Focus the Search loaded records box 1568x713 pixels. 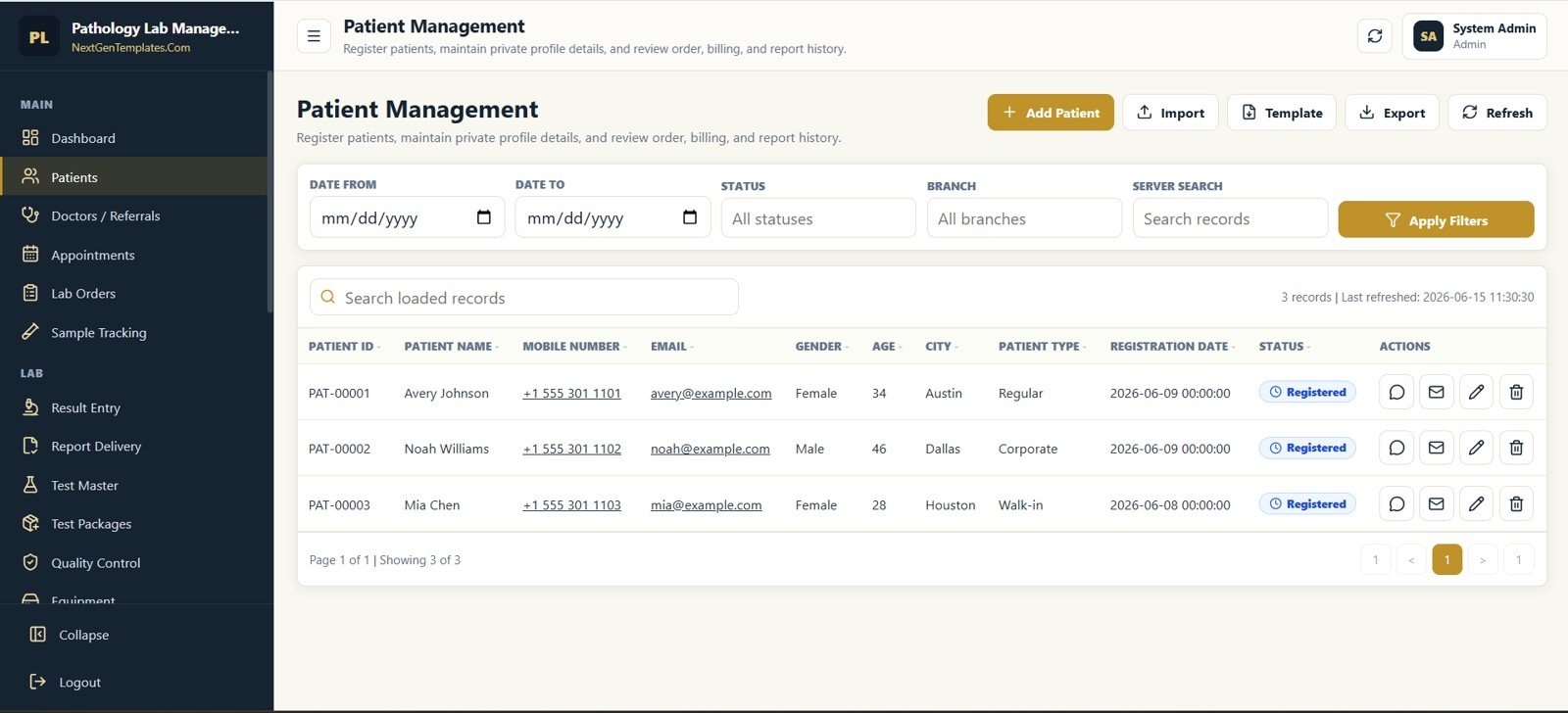click(x=524, y=298)
